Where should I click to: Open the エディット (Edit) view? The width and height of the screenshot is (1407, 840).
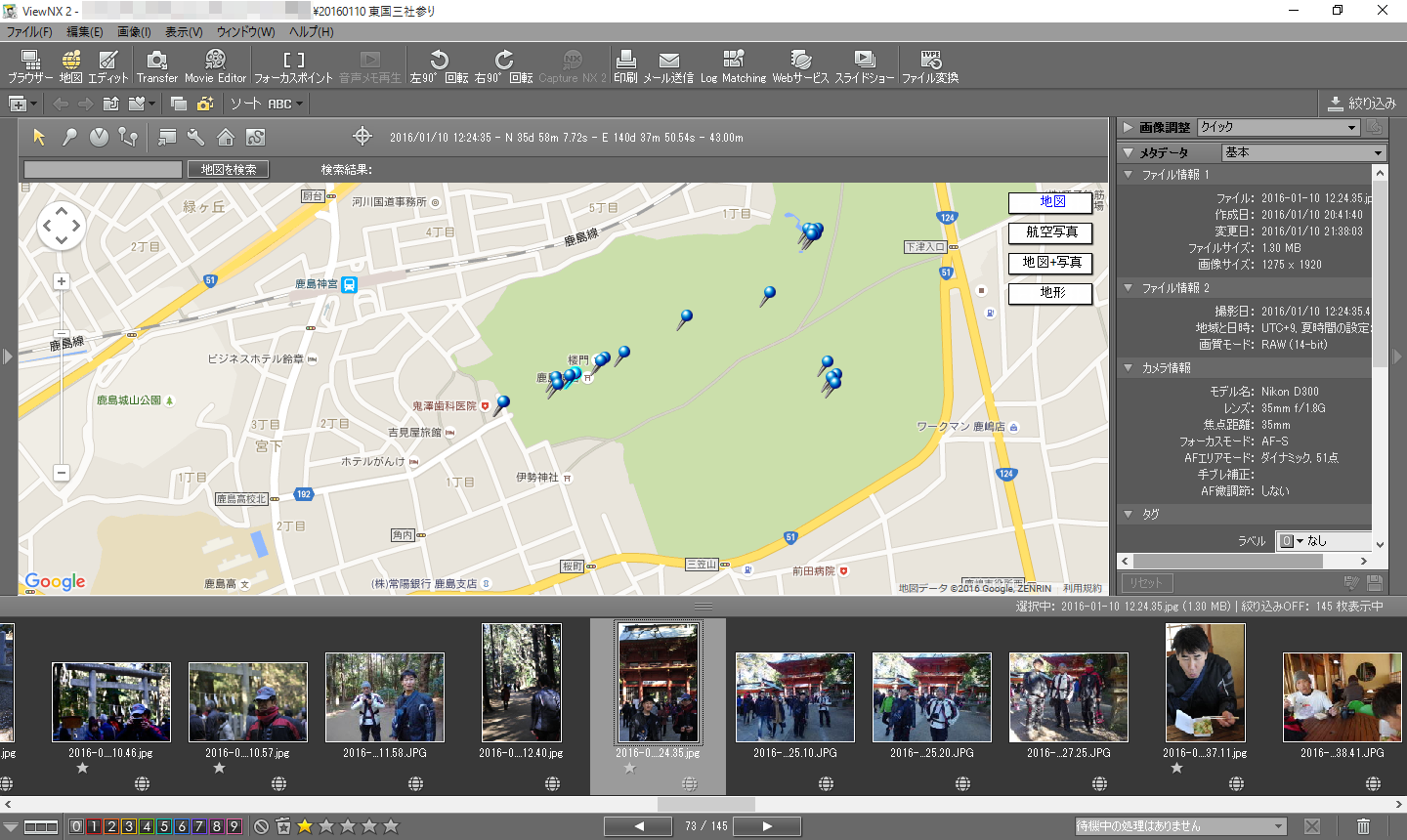point(108,66)
